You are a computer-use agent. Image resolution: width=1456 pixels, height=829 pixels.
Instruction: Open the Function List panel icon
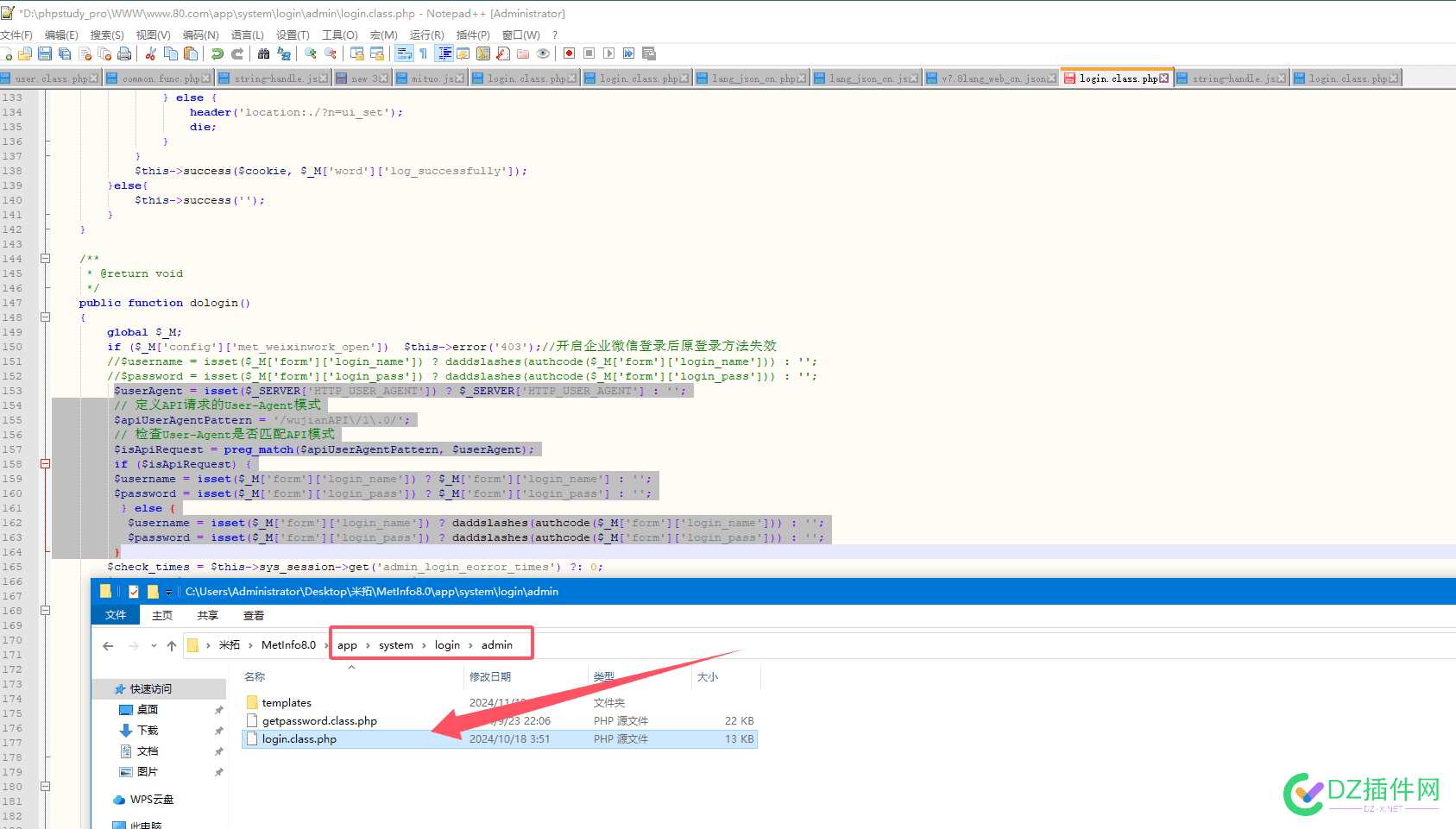[x=503, y=53]
